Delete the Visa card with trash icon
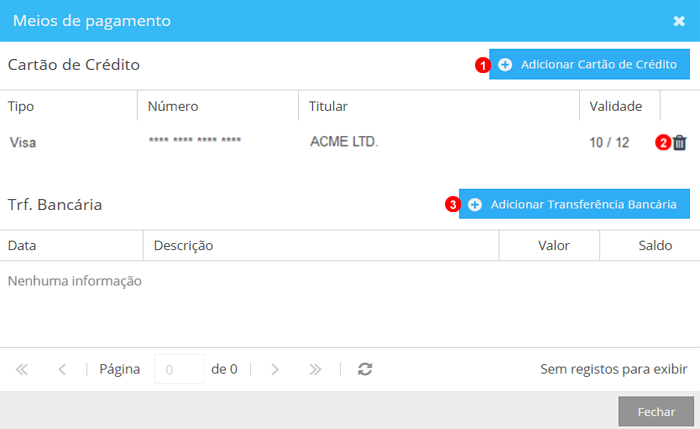 (680, 143)
